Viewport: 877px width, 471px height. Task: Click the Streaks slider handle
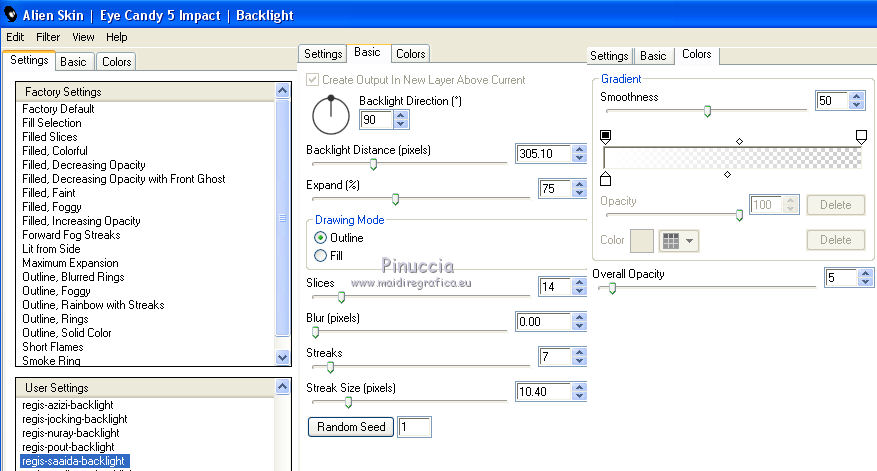[x=330, y=368]
